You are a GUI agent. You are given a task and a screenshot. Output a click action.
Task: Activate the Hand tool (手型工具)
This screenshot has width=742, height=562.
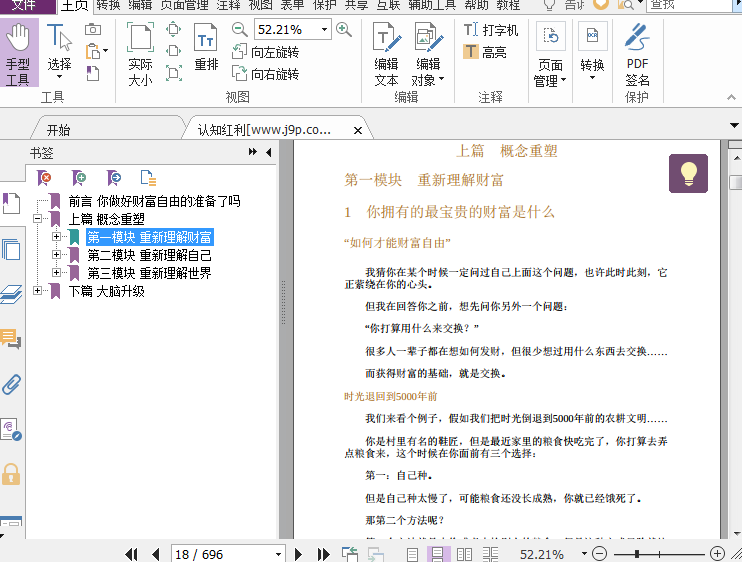click(19, 53)
